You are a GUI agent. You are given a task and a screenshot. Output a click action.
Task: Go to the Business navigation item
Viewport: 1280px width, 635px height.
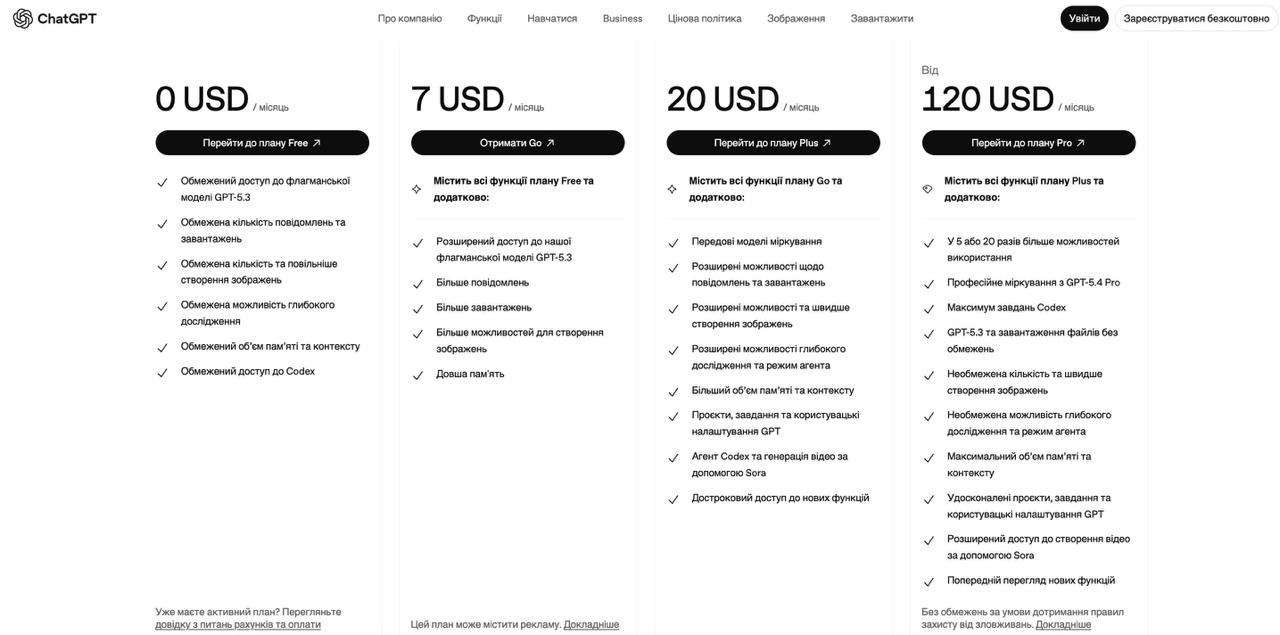[x=622, y=18]
